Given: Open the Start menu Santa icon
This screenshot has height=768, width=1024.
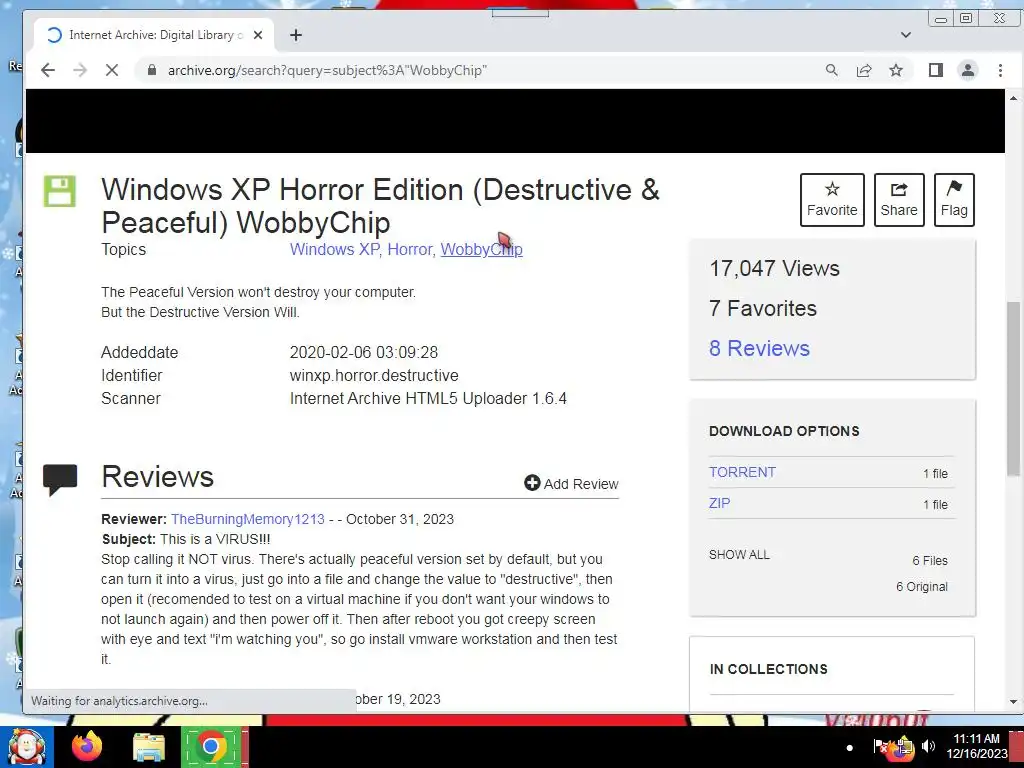Looking at the screenshot, I should point(27,747).
